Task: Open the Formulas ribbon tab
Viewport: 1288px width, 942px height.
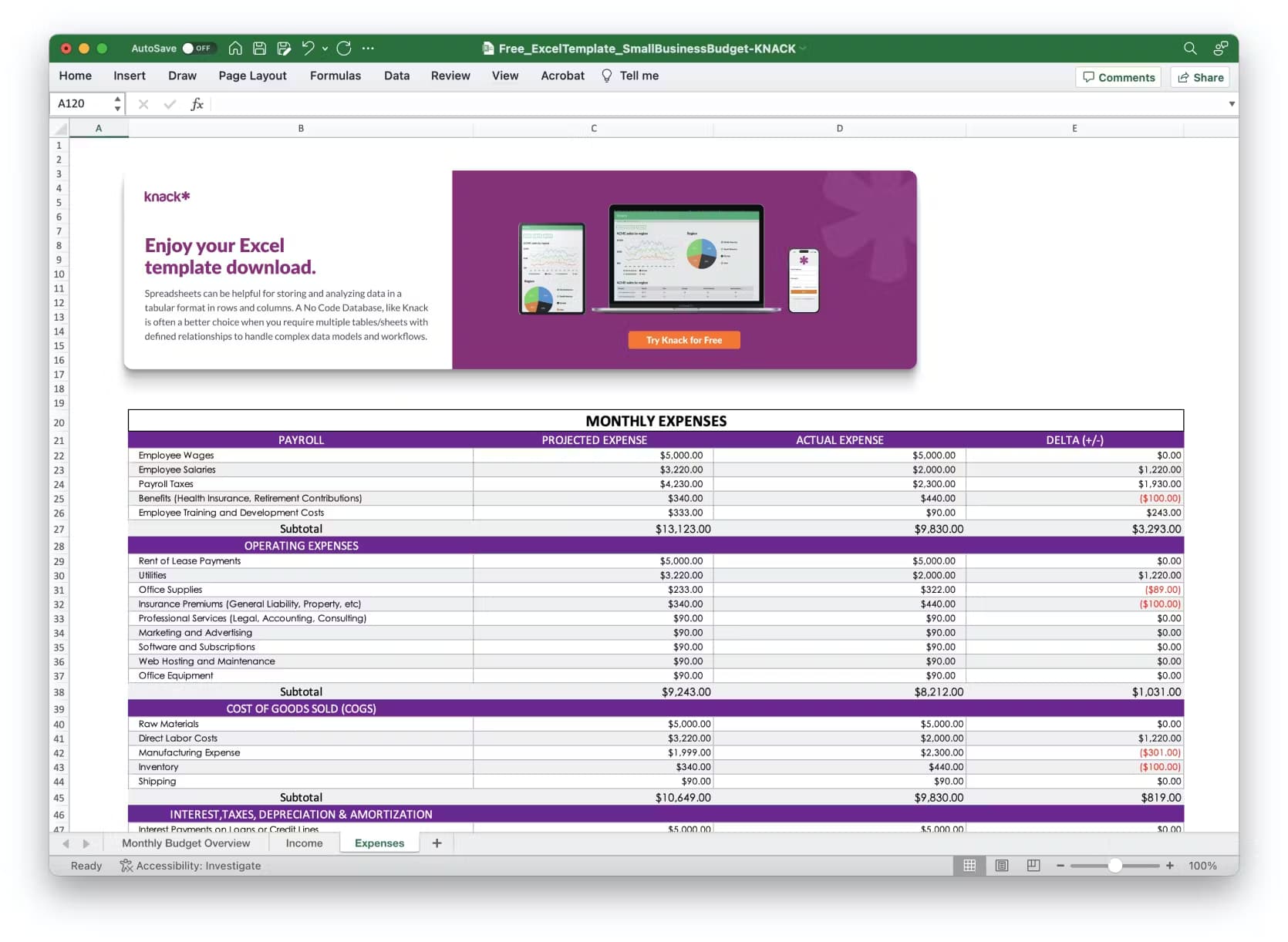Action: pos(335,76)
